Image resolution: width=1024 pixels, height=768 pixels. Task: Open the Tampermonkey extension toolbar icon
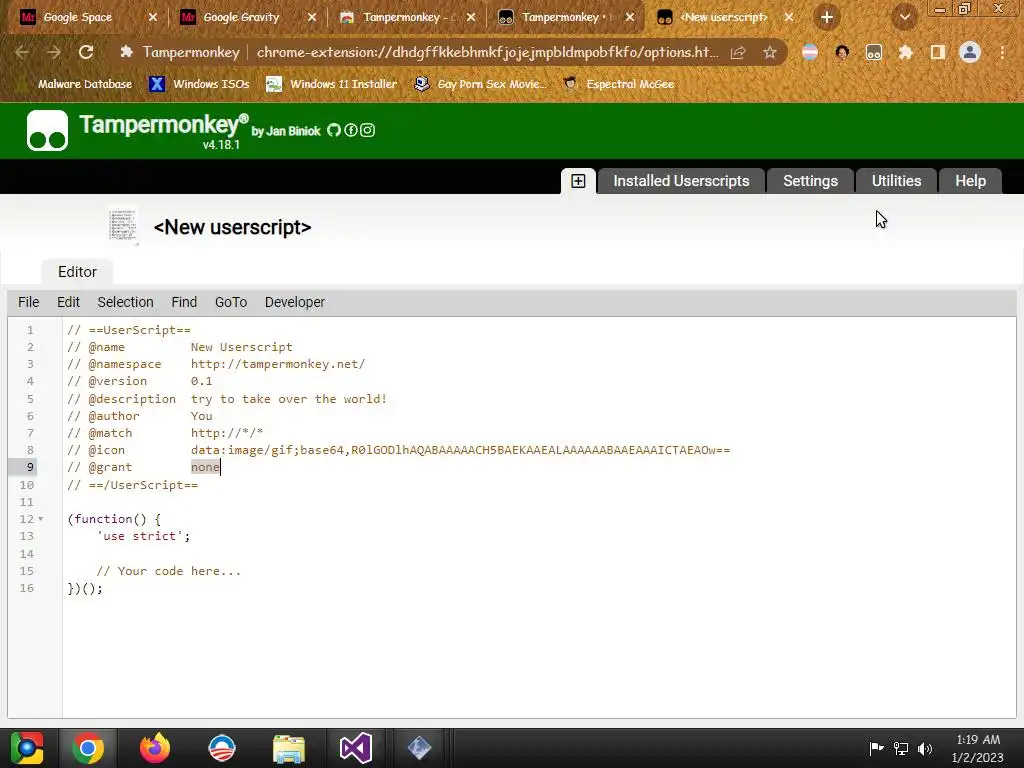[x=874, y=52]
